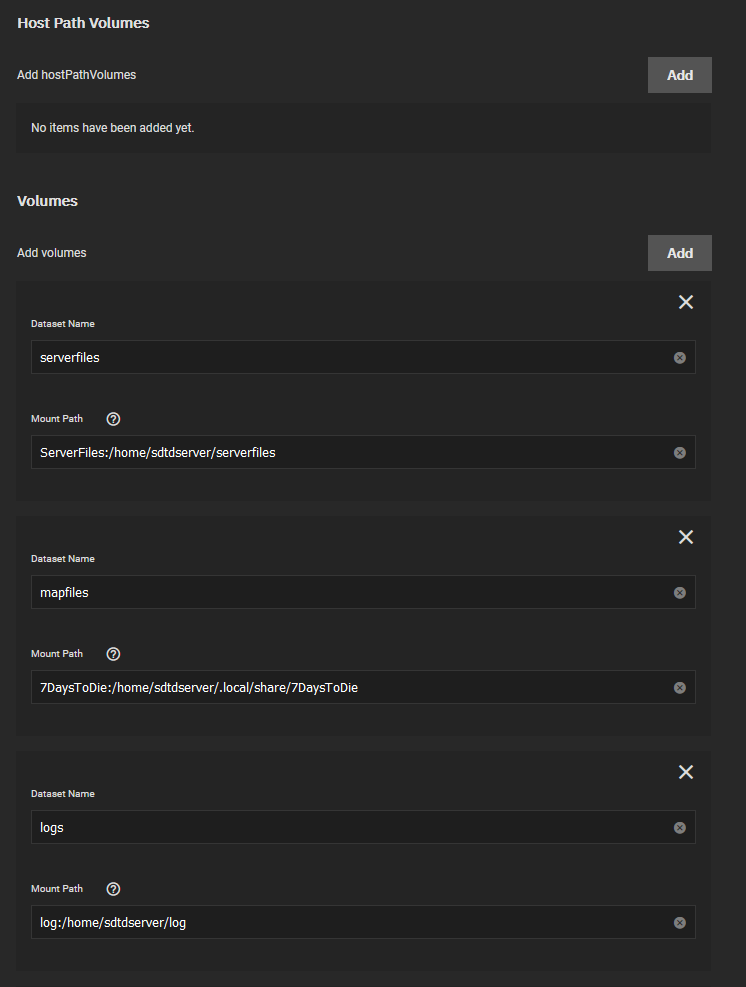Viewport: 746px width, 987px height.
Task: Edit the ServerFiles mount path input
Action: (363, 452)
